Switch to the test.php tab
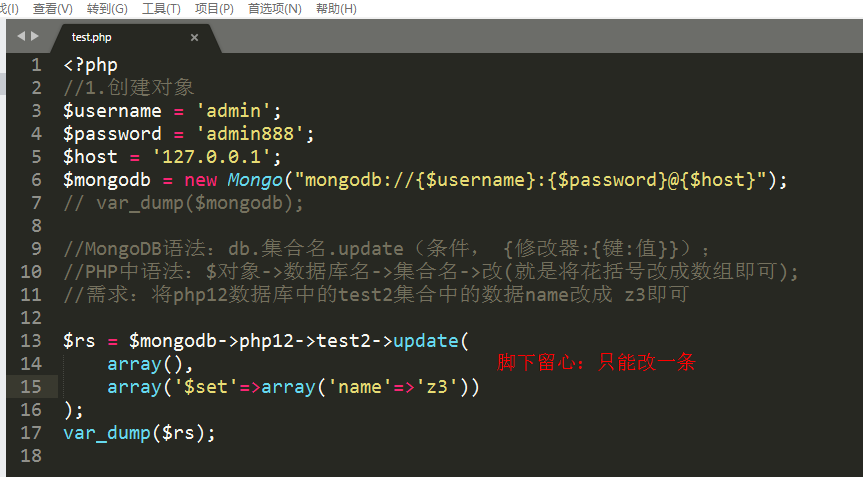This screenshot has height=477, width=863. pyautogui.click(x=92, y=37)
